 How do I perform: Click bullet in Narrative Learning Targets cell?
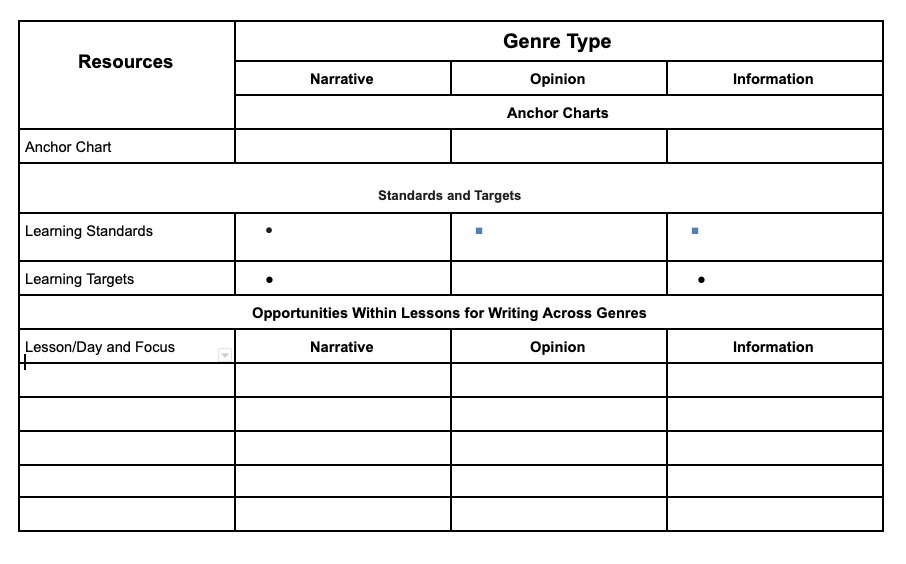pos(269,280)
